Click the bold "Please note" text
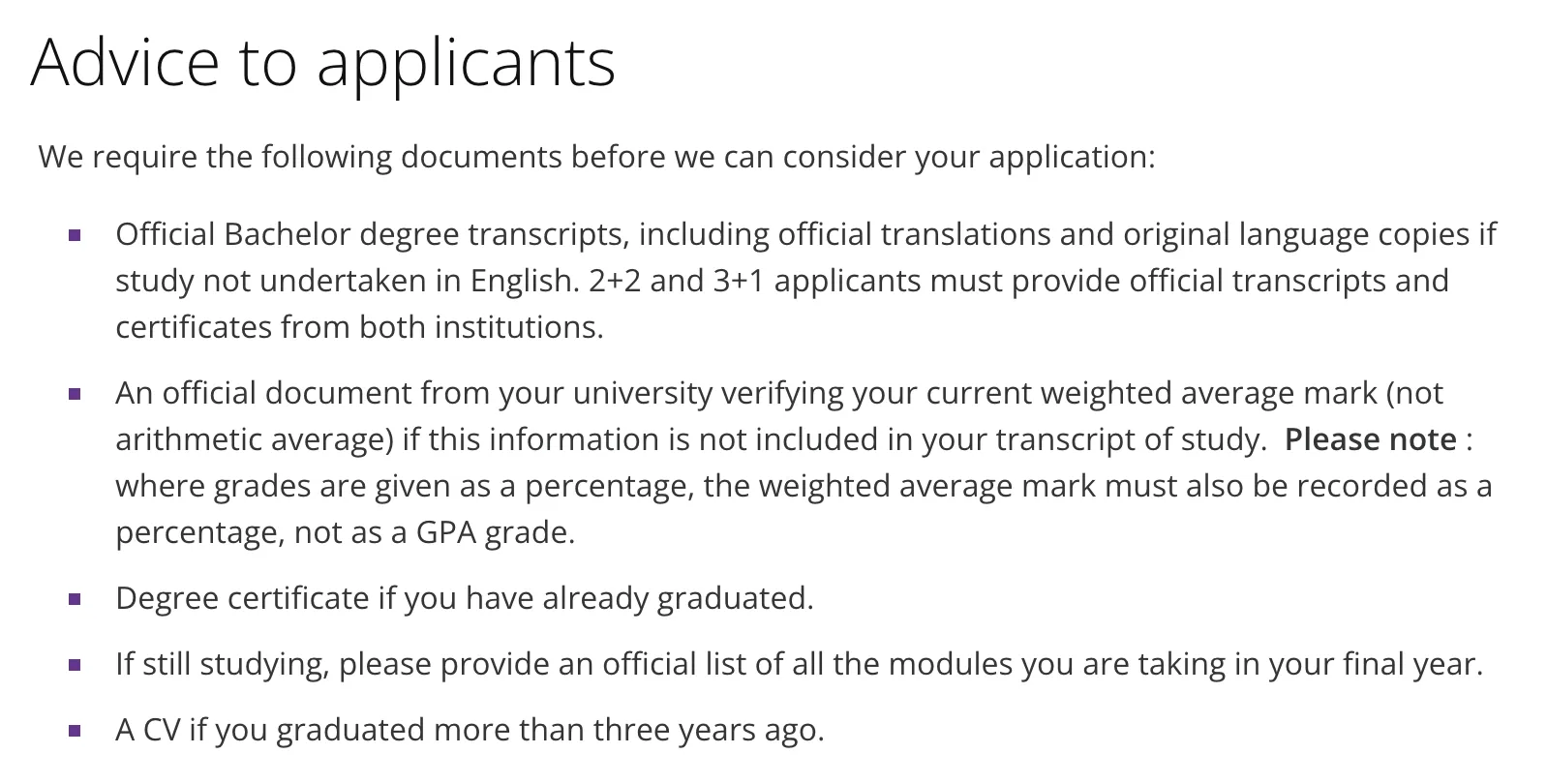 pos(1370,439)
